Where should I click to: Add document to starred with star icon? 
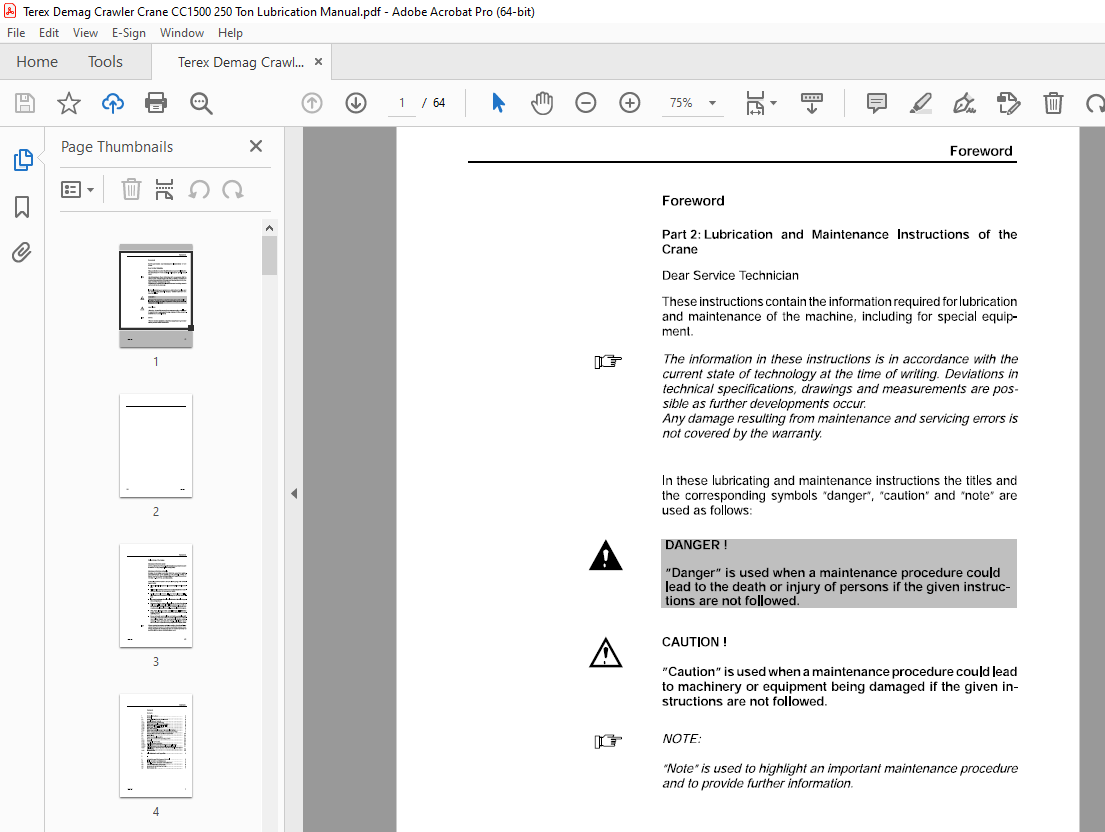tap(68, 103)
